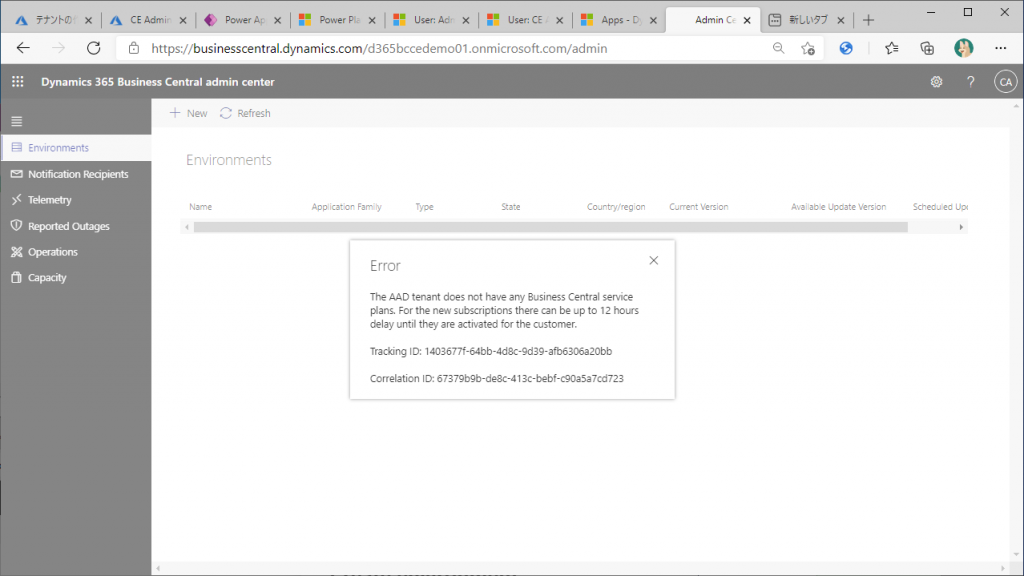Open the app launcher waffle icon
The width and height of the screenshot is (1024, 576).
(18, 82)
